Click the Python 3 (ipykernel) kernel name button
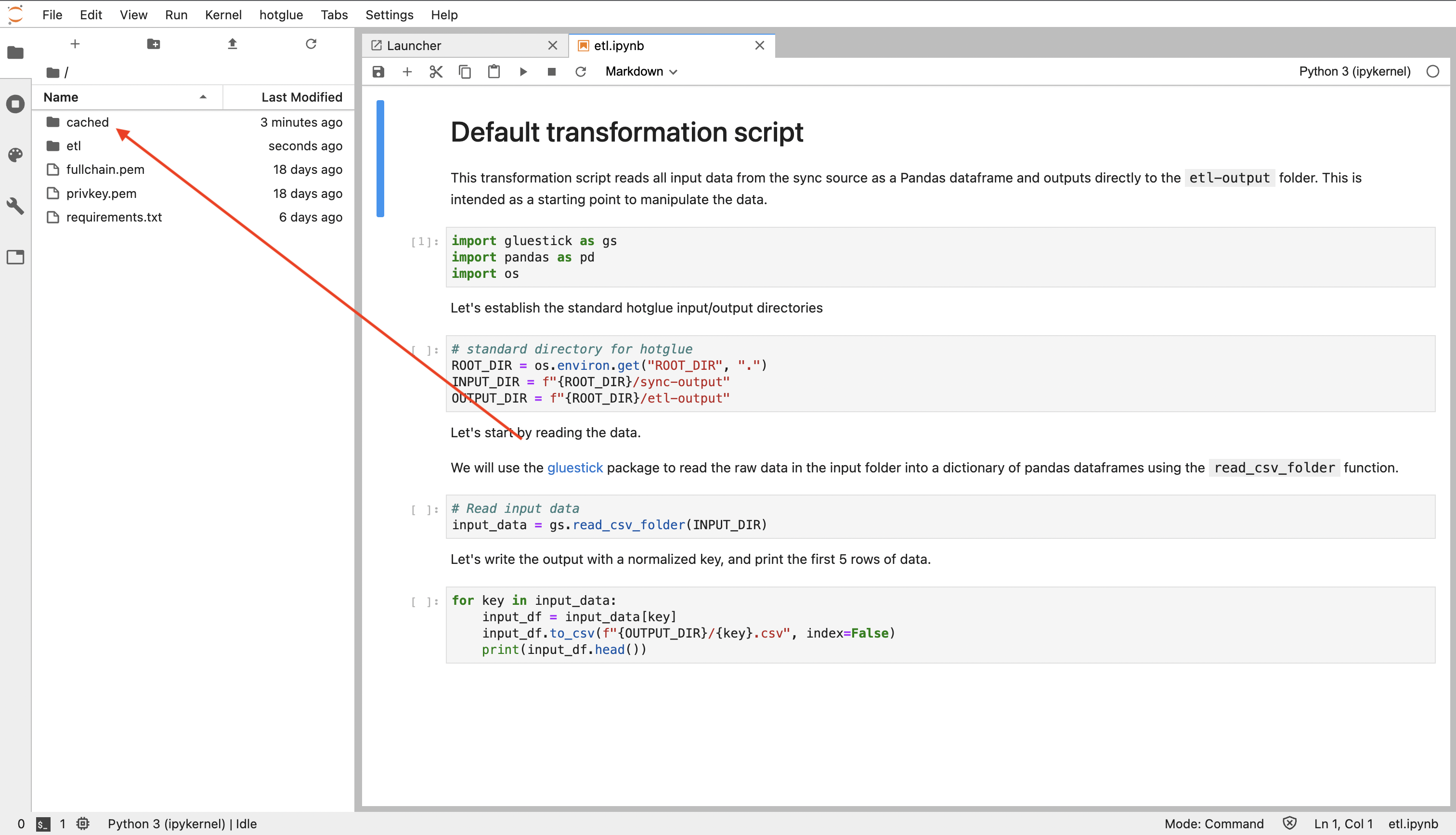The width and height of the screenshot is (1456, 835). click(1354, 72)
